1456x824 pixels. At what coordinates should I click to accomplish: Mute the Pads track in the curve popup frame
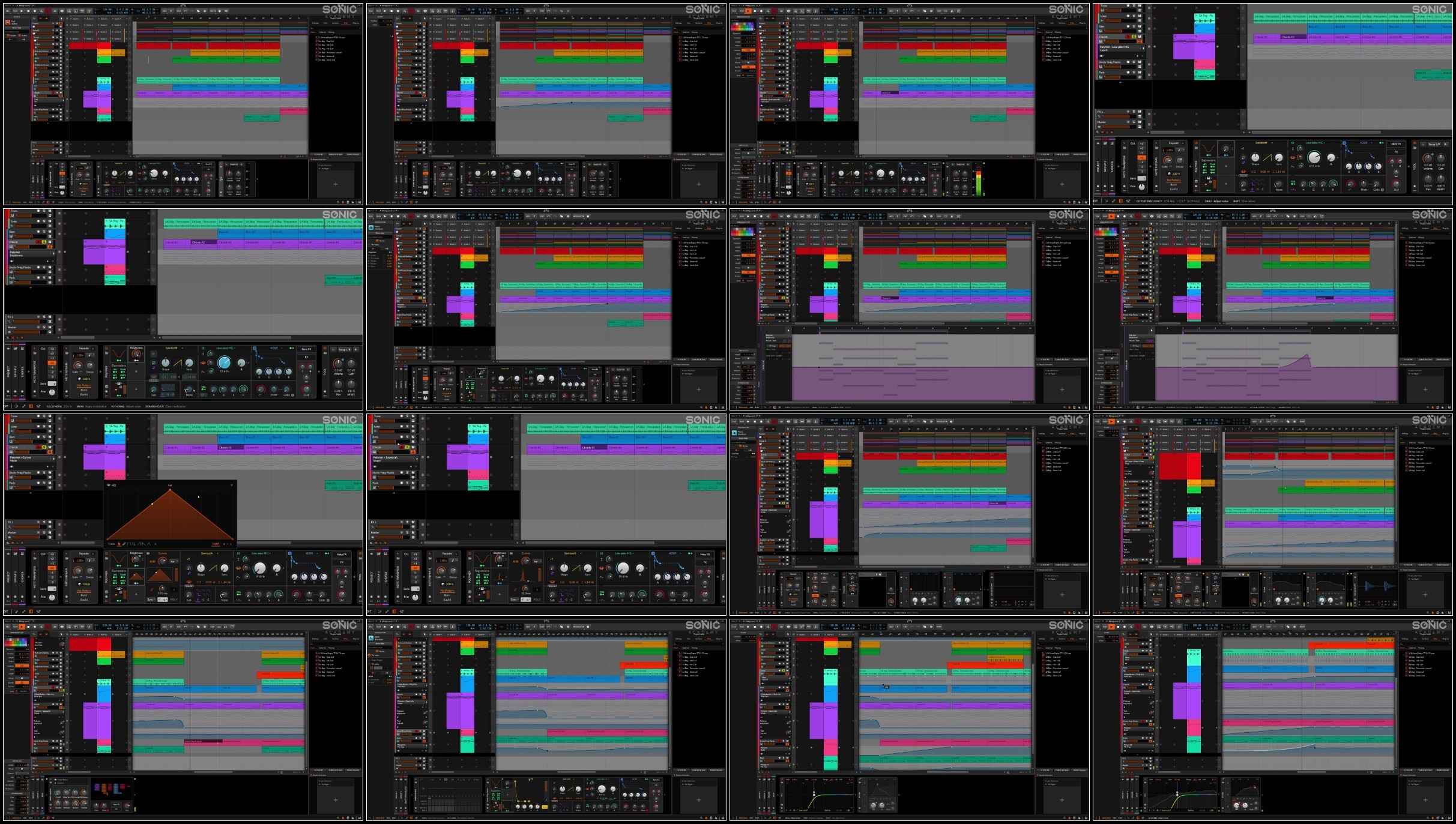[x=50, y=483]
